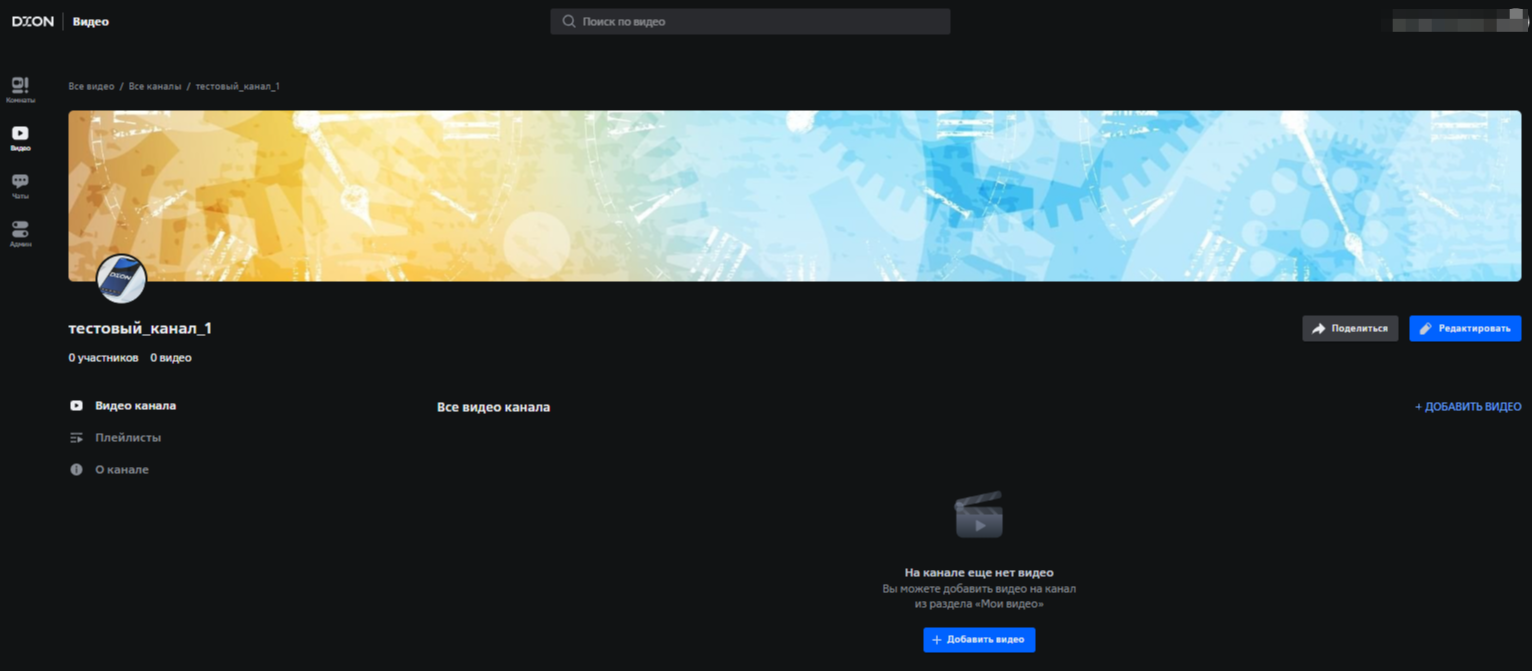Click the 'Редактировать' edit button
This screenshot has width=1532, height=671.
pos(1465,328)
